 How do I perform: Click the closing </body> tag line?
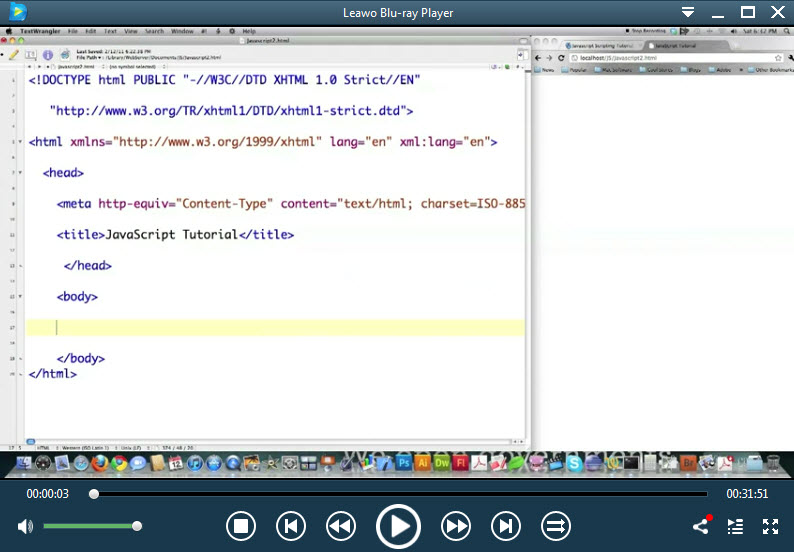tap(81, 358)
